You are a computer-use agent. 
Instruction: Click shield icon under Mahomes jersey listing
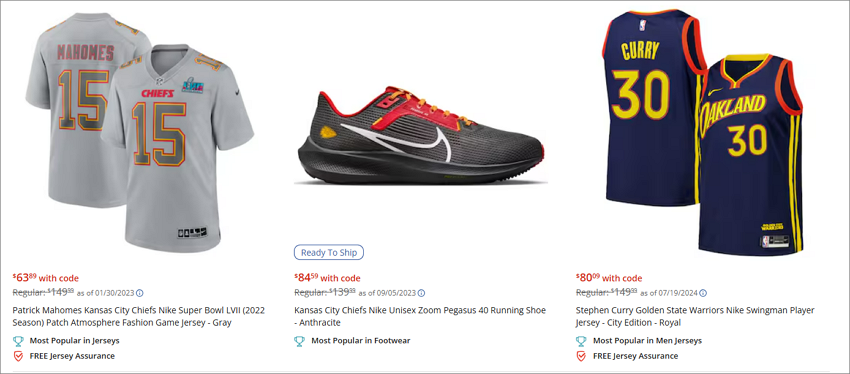pos(18,356)
